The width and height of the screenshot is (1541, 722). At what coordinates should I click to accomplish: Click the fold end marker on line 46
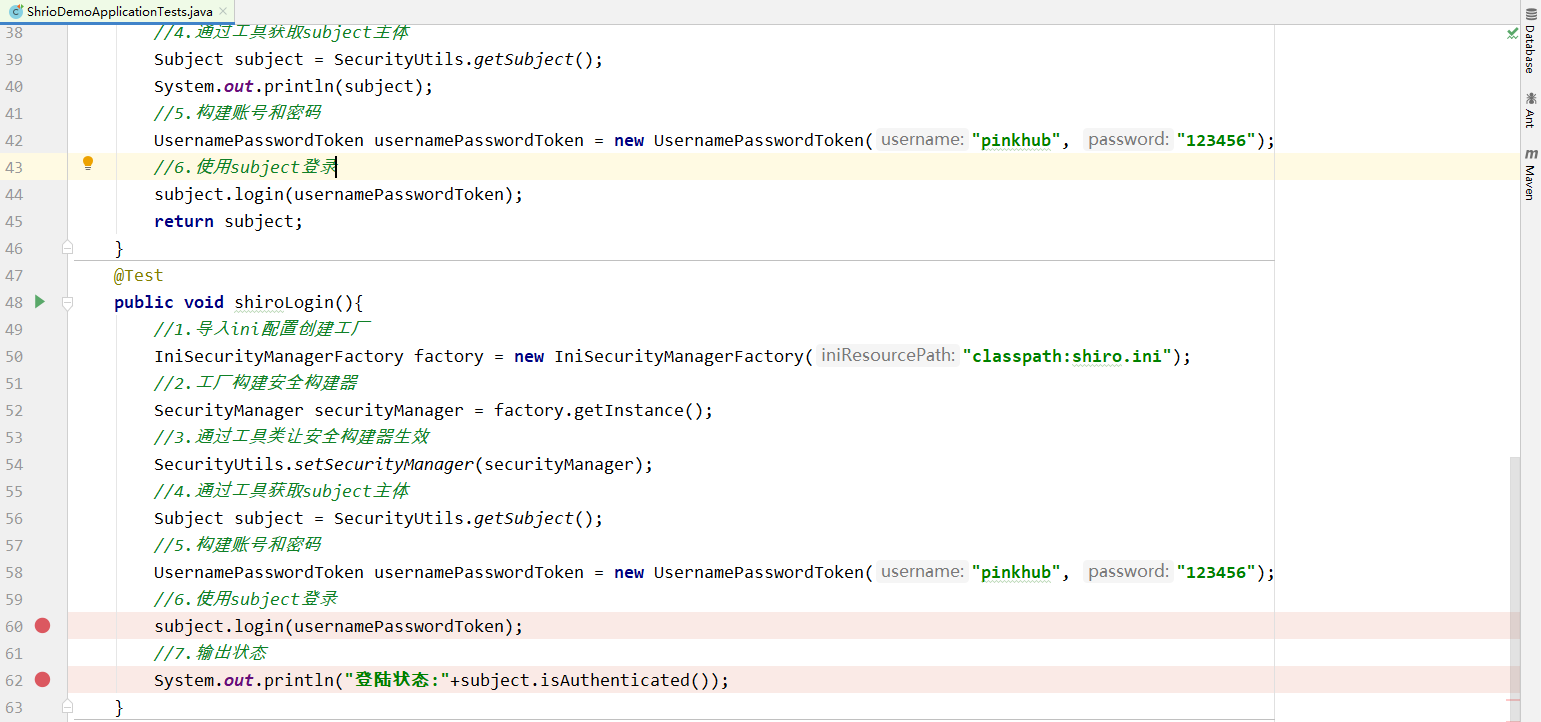(68, 247)
